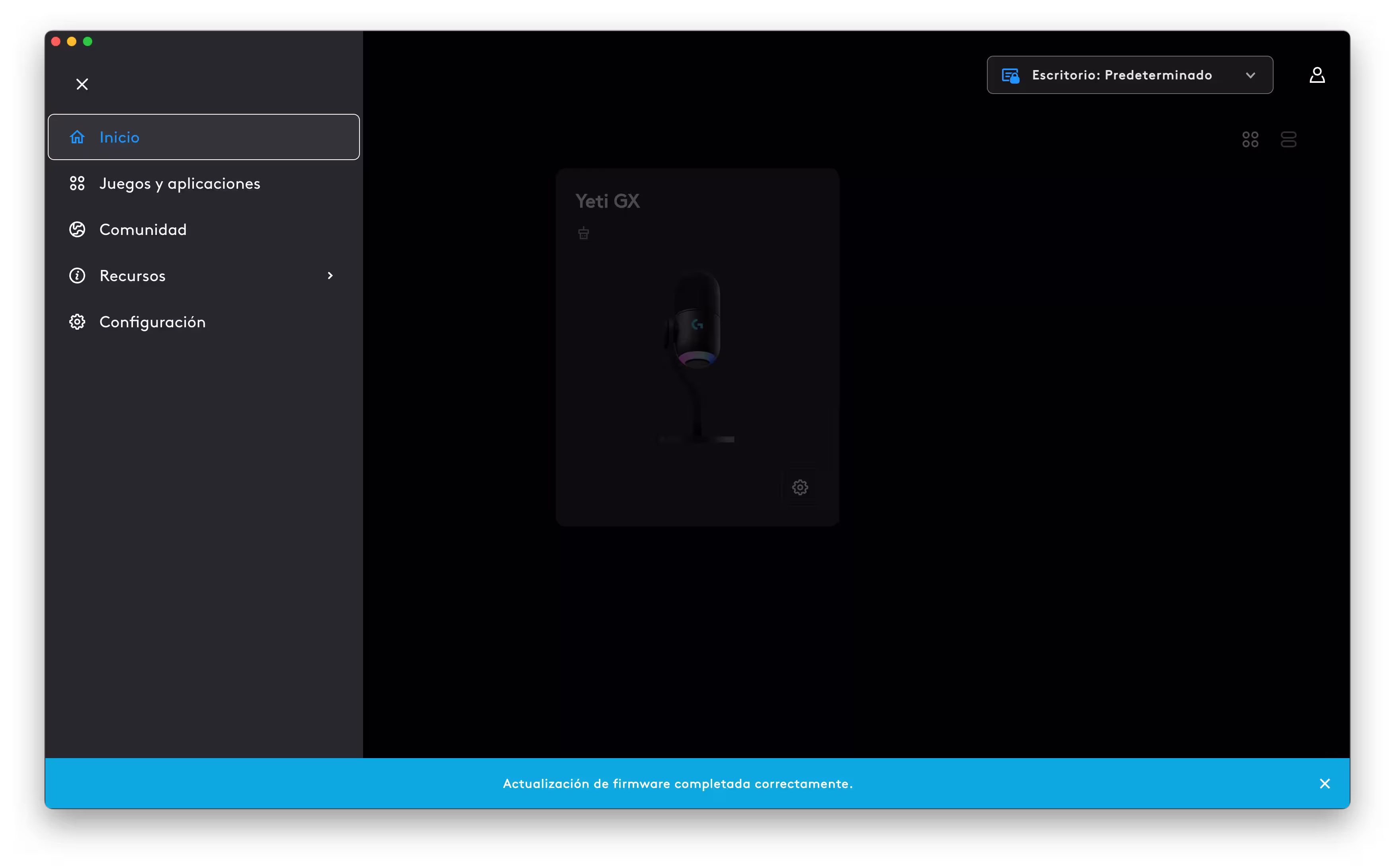Screen dimensions: 1395x868
Task: Select Inicio in the sidebar
Action: pyautogui.click(x=204, y=137)
